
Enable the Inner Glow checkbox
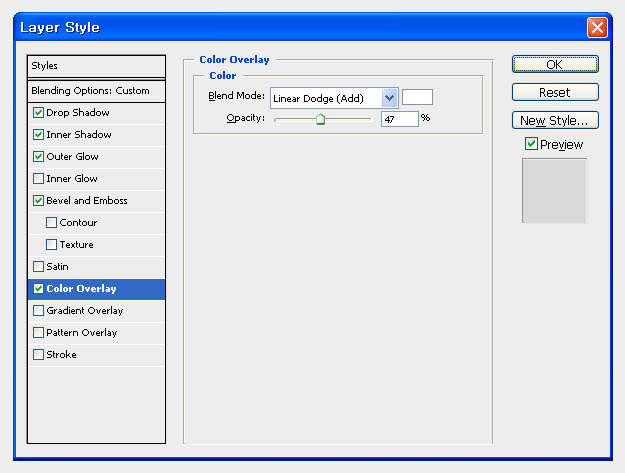coord(38,179)
